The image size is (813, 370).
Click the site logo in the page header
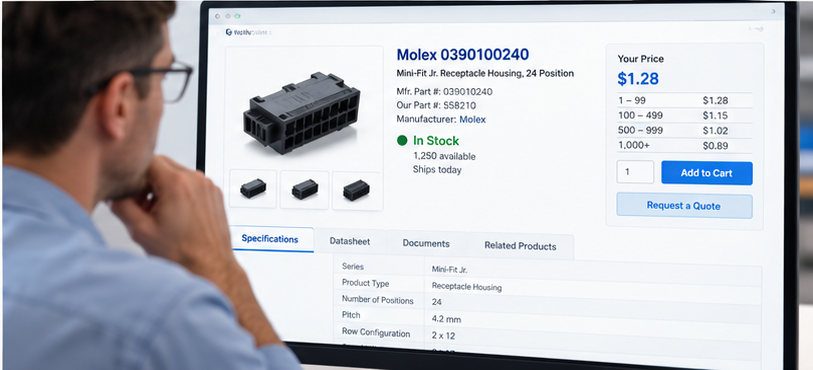248,32
